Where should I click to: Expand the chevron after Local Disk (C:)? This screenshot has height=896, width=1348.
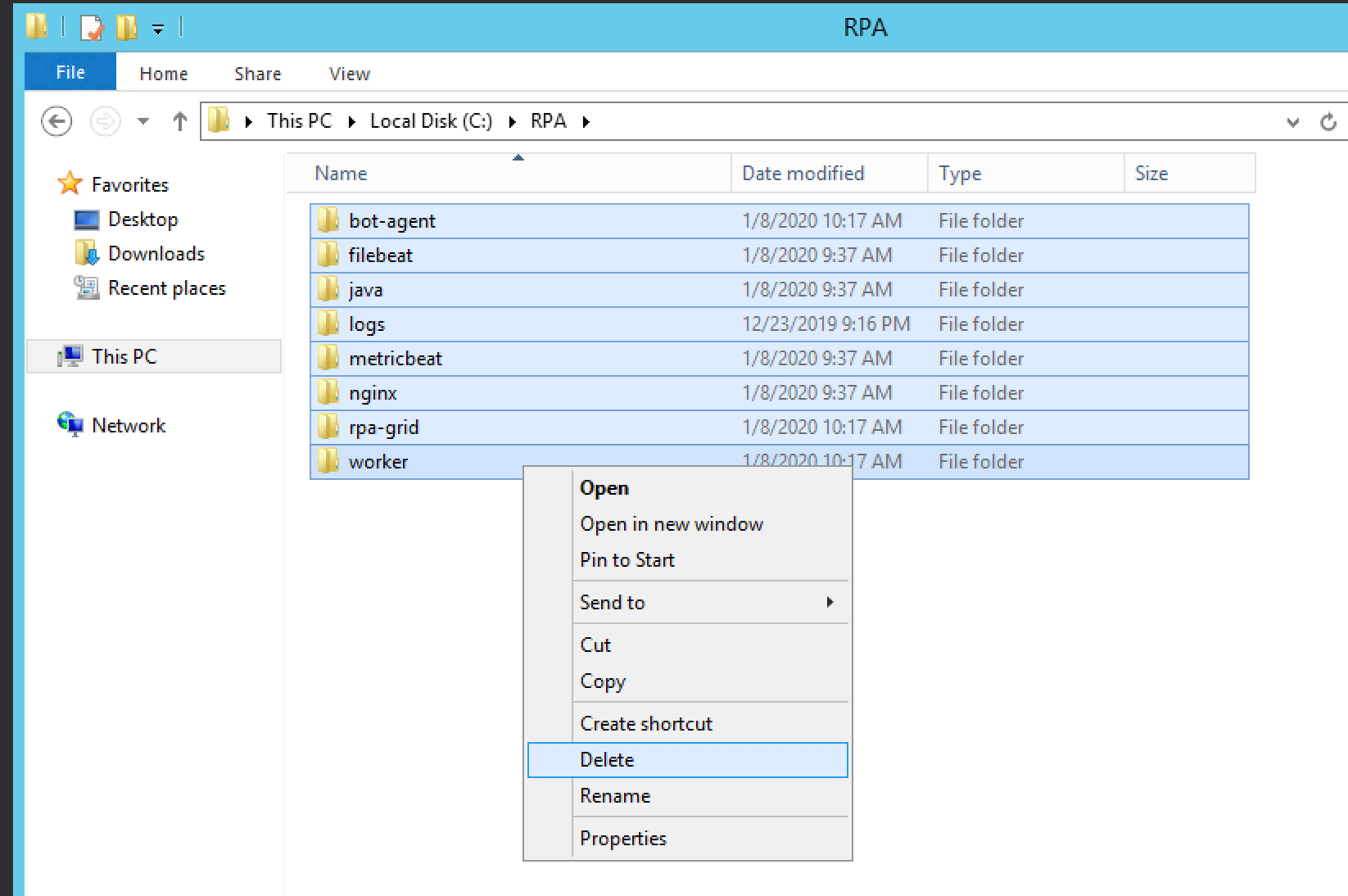(x=513, y=121)
